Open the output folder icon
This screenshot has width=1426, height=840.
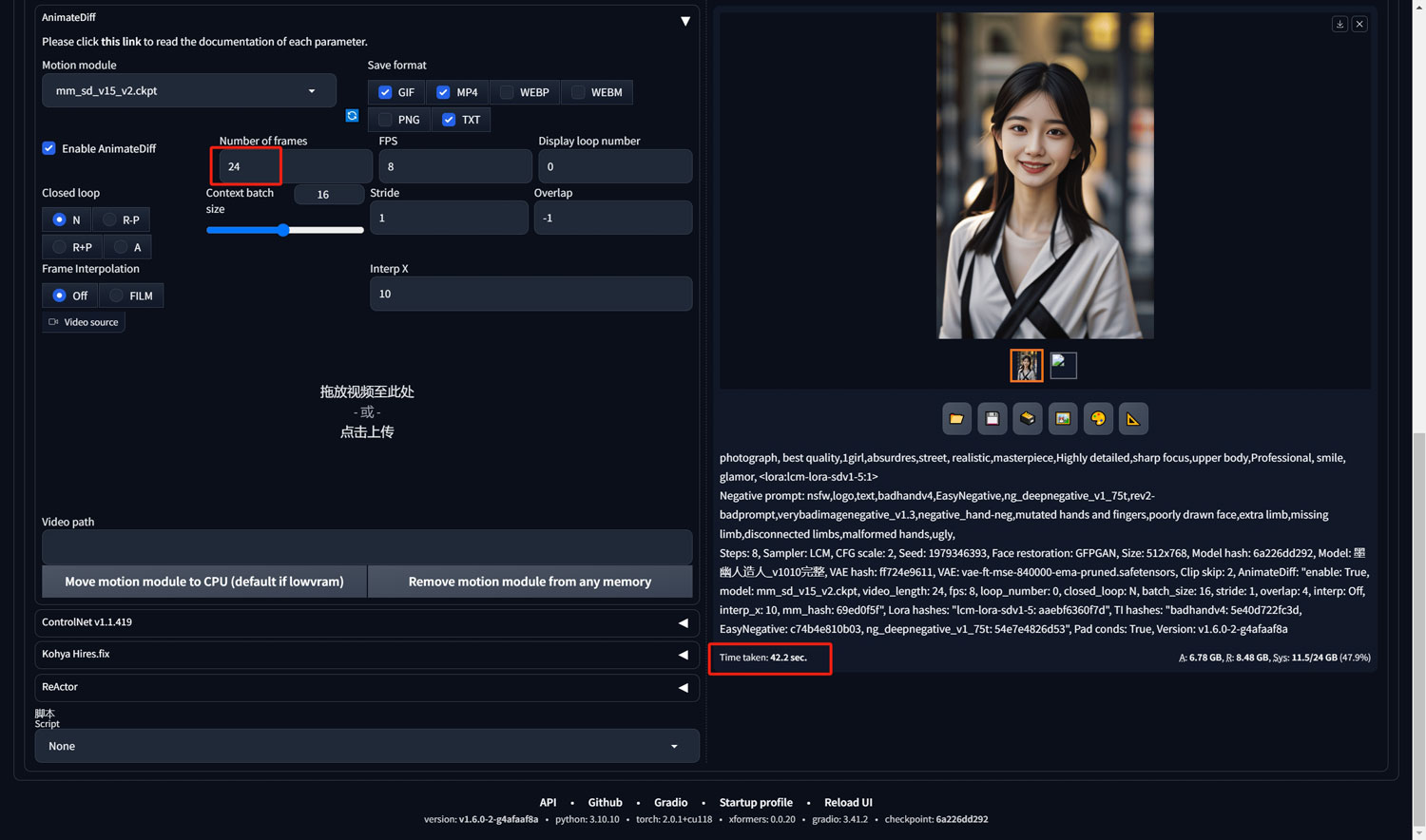coord(956,418)
